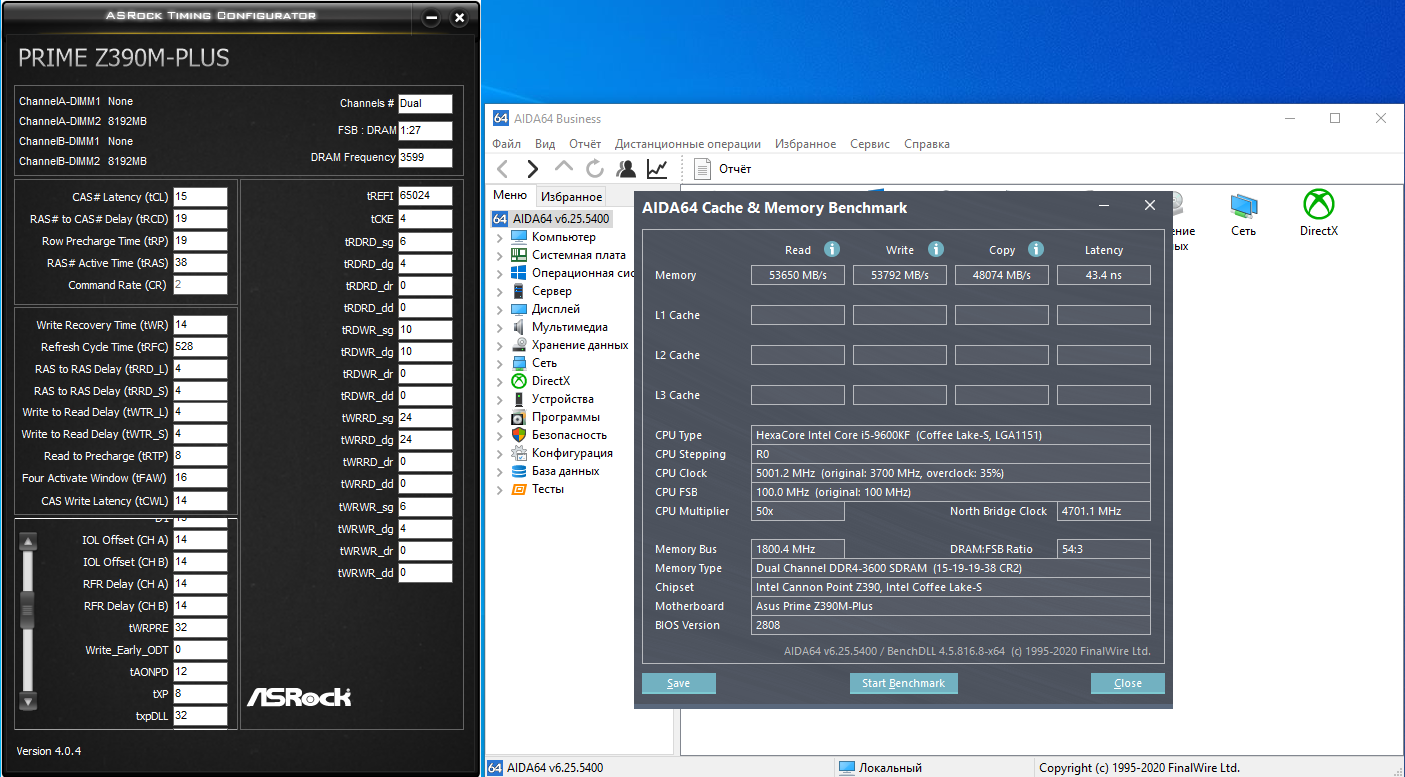Go back using AIDA64 toolbar back arrow
Screen dimensions: 1405x777
click(503, 169)
